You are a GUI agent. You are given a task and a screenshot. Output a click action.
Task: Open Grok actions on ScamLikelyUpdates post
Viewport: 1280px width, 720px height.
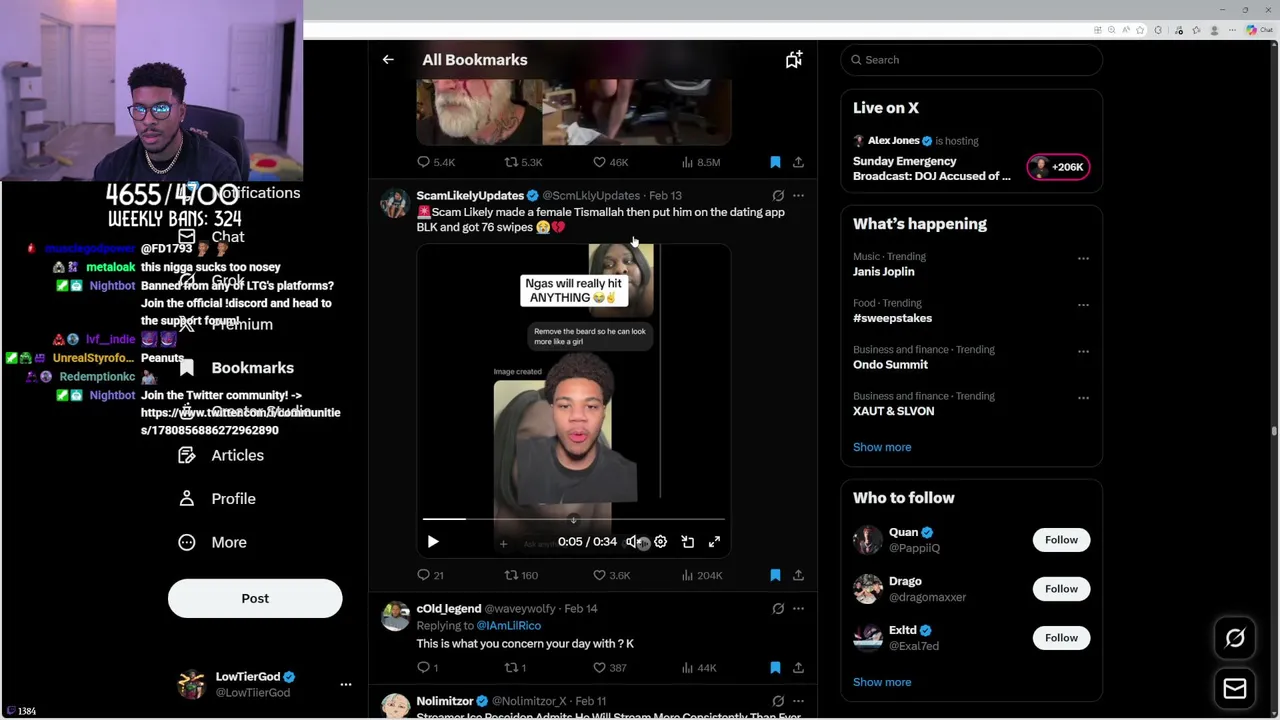tap(778, 196)
